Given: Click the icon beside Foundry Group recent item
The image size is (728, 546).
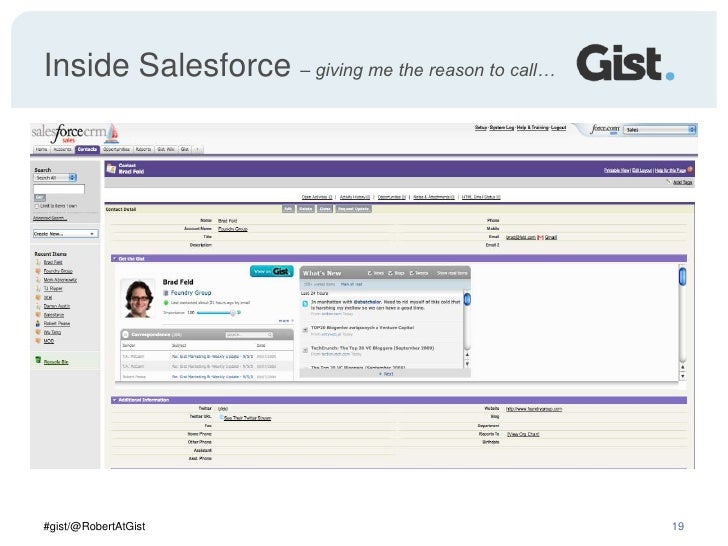Looking at the screenshot, I should point(38,271).
